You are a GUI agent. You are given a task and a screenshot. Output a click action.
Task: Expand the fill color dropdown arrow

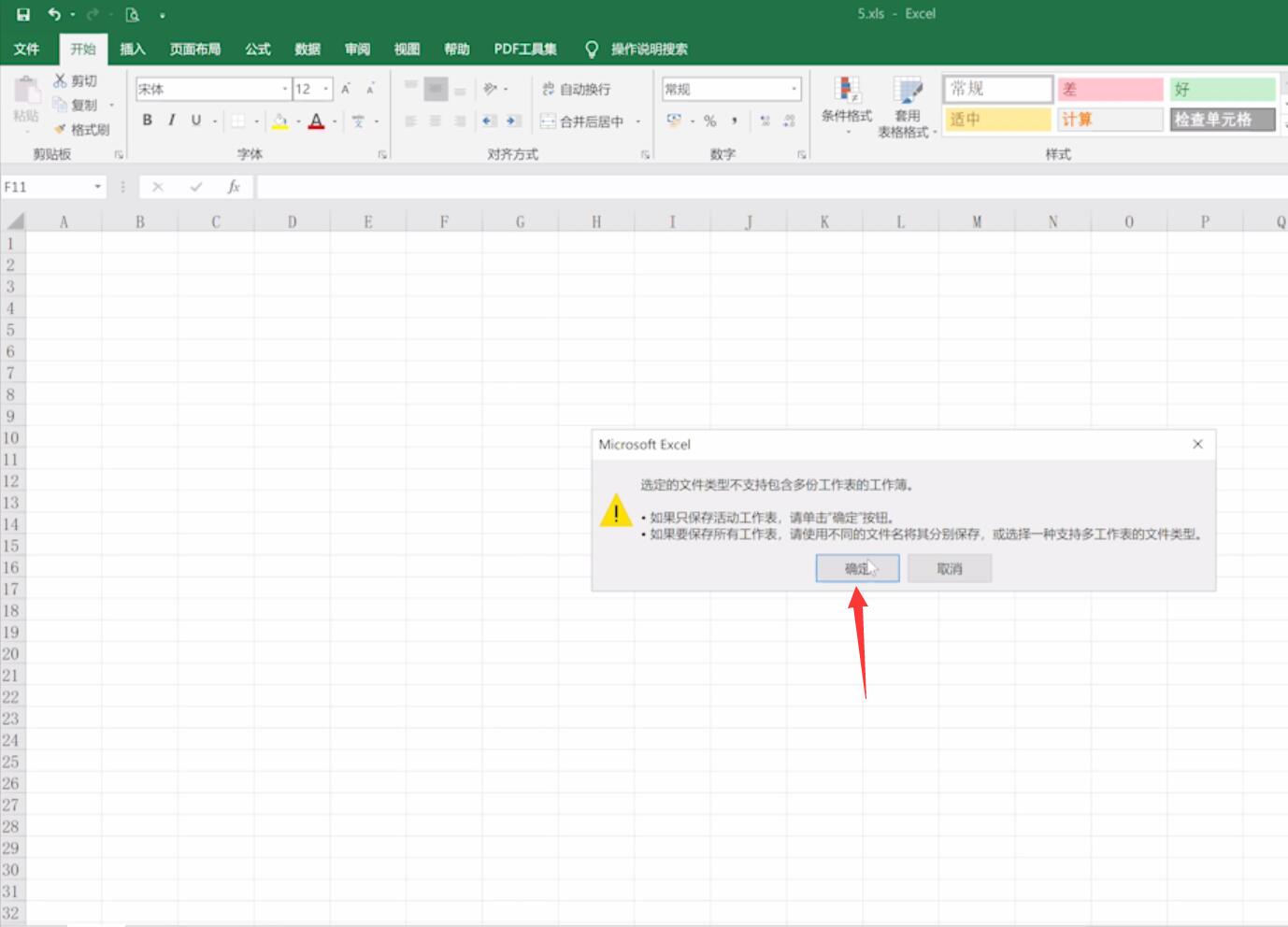(298, 121)
